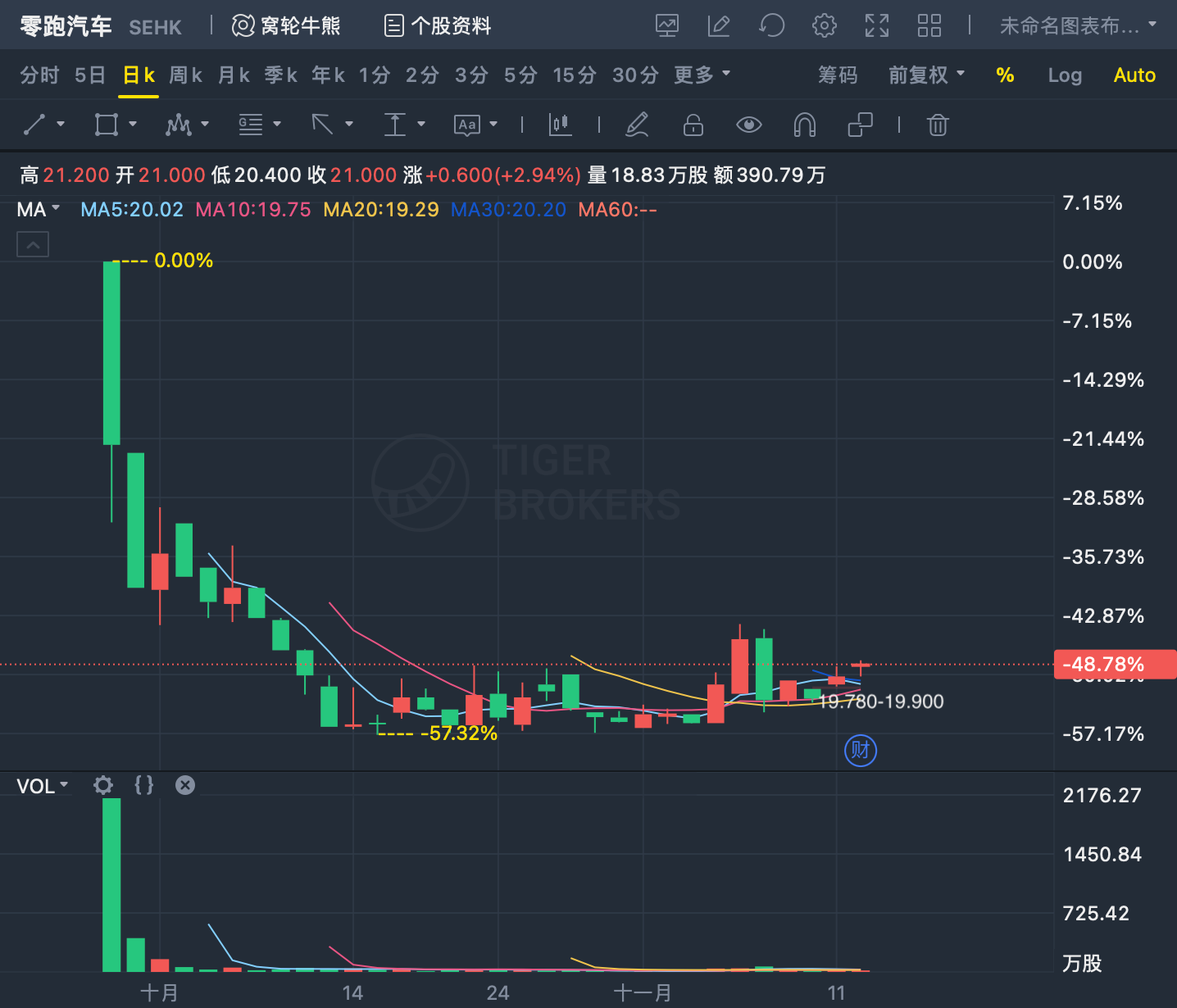Switch to 月k monthly candlestick tab
Viewport: 1177px width, 1008px height.
pyautogui.click(x=234, y=75)
